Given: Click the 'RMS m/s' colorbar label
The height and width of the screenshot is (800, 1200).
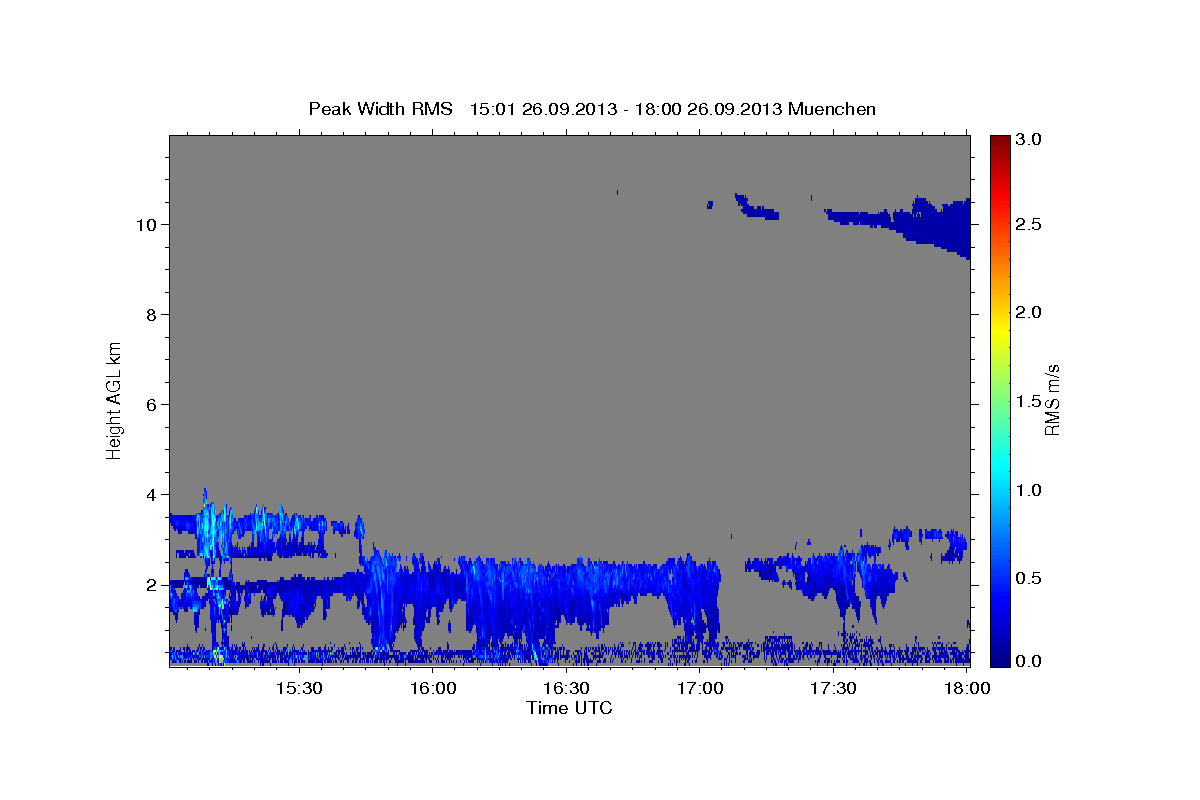Looking at the screenshot, I should 1051,399.
